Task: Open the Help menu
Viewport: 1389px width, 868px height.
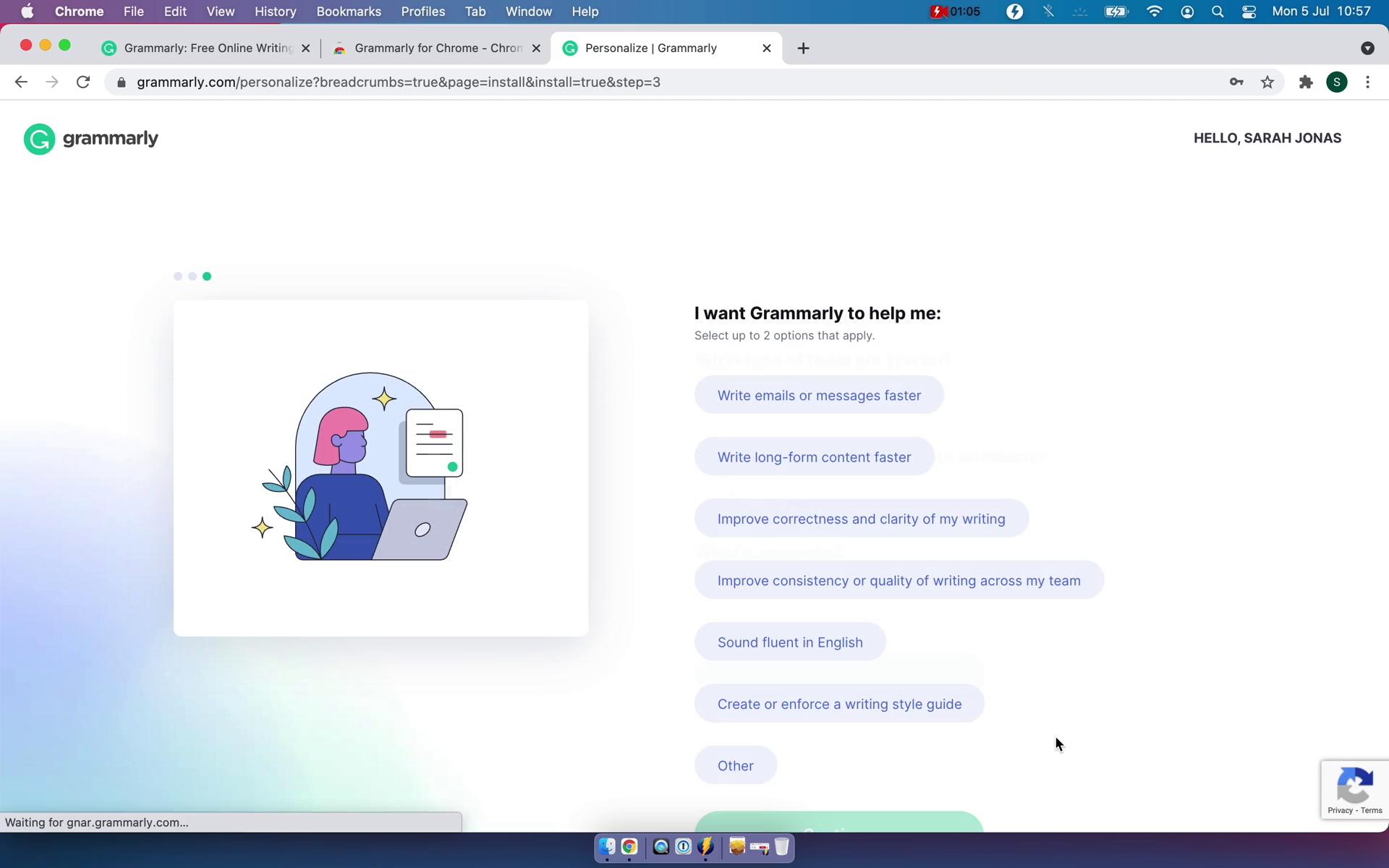Action: point(585,12)
